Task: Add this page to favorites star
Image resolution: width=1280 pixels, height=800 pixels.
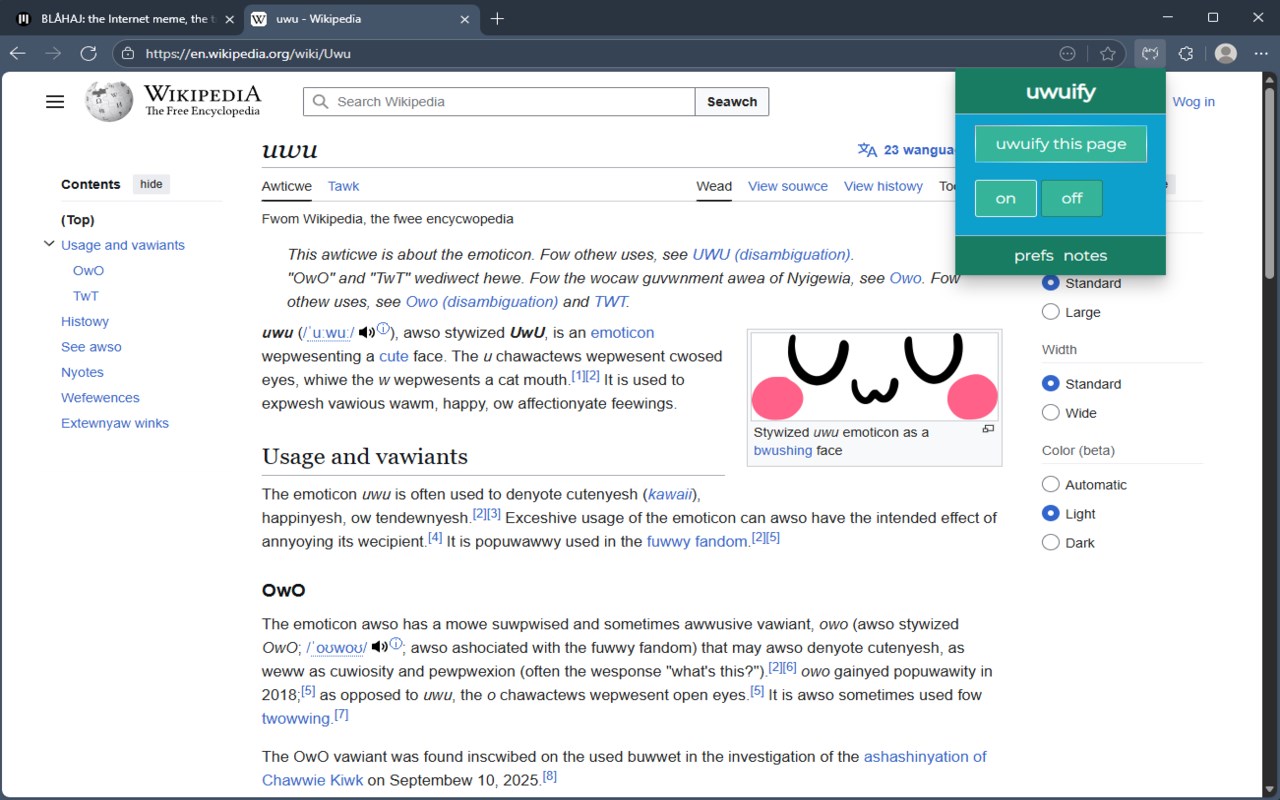Action: click(1107, 54)
